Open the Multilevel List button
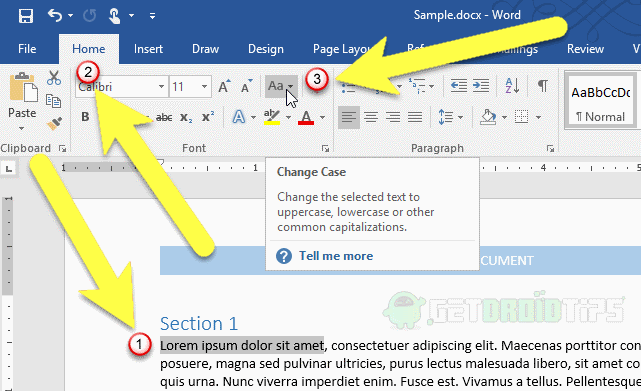 coord(421,86)
